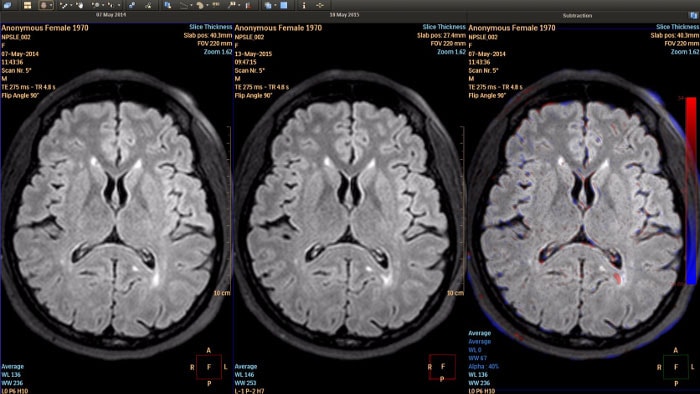Open the yellow viewport layout icon

coord(27,5)
